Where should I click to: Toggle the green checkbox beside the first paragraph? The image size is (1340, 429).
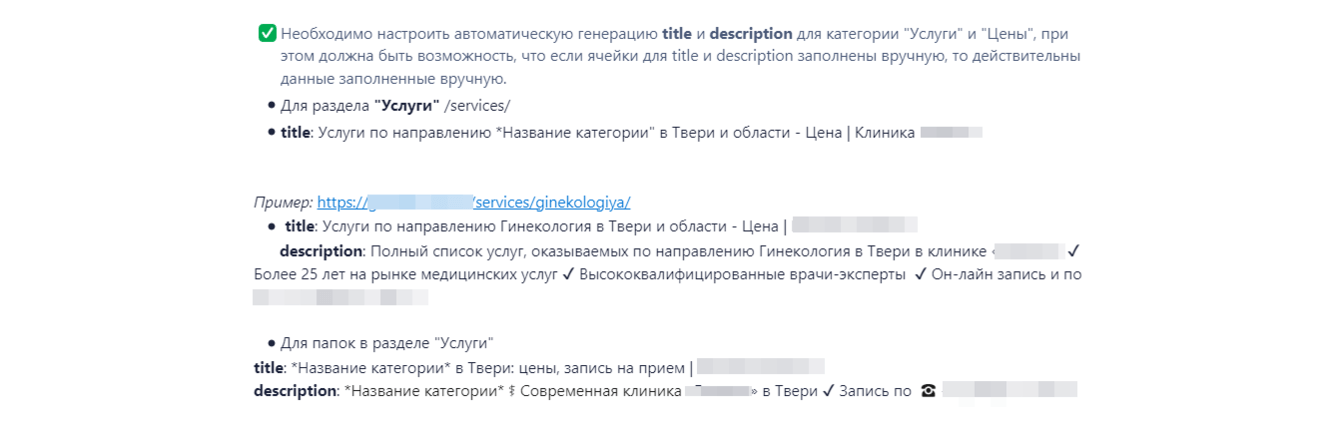267,34
